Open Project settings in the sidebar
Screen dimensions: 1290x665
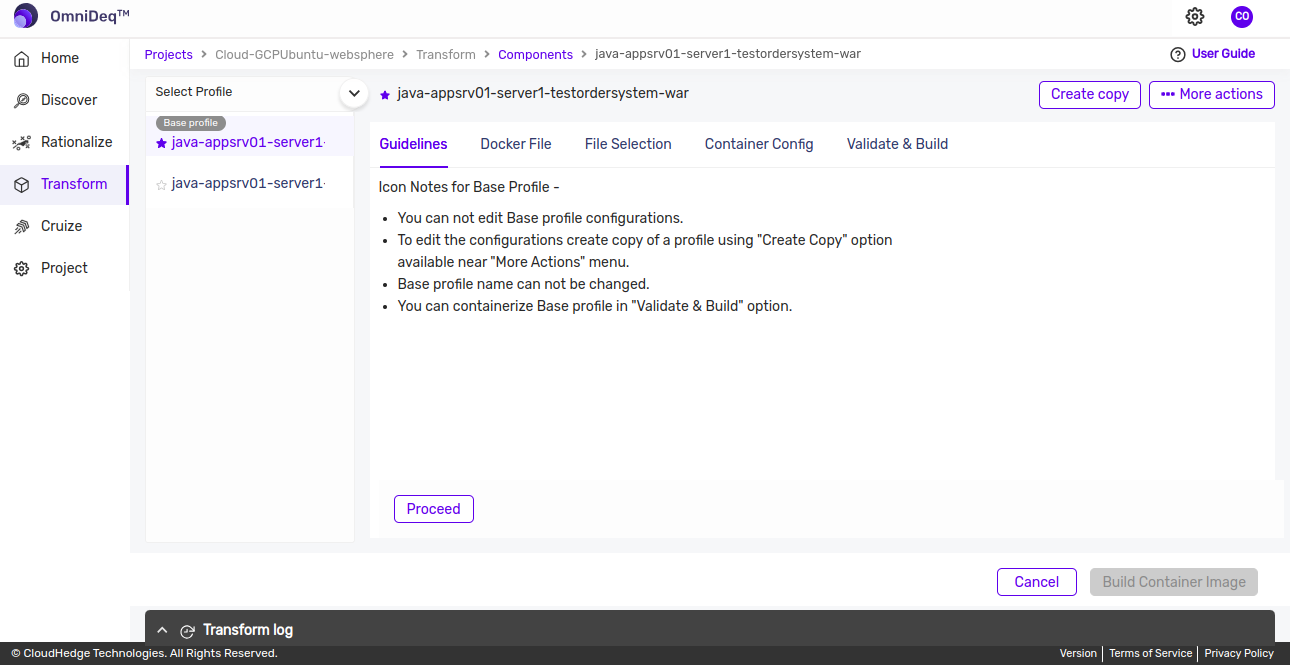64,268
